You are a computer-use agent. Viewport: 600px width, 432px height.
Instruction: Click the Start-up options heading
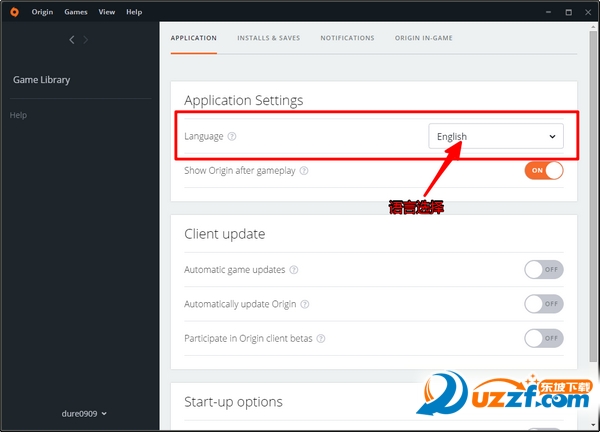233,402
